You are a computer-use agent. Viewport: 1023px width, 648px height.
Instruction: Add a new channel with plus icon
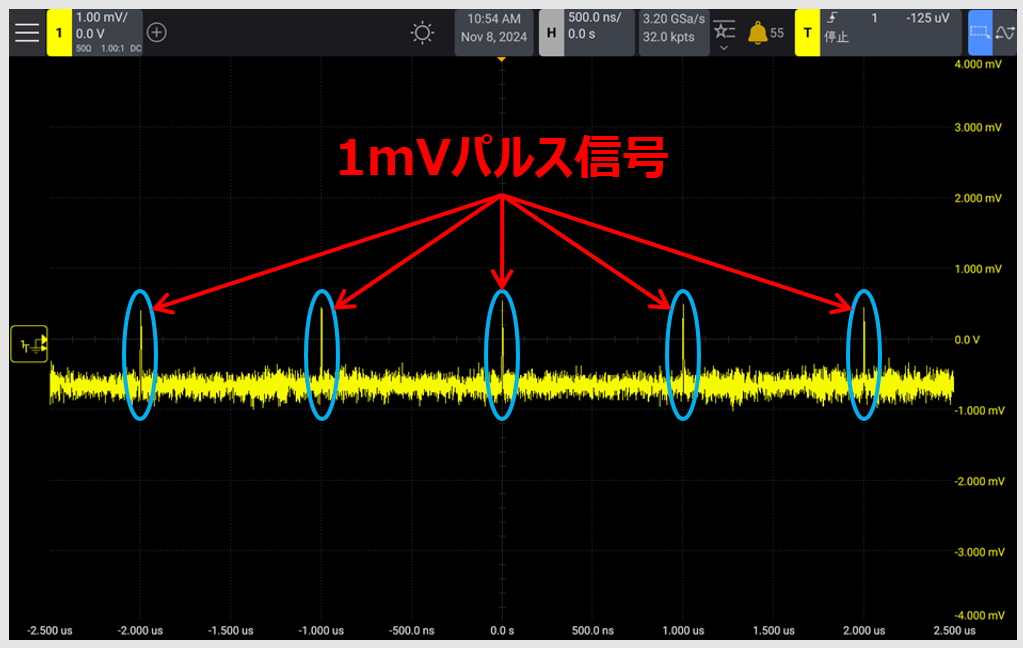click(157, 33)
